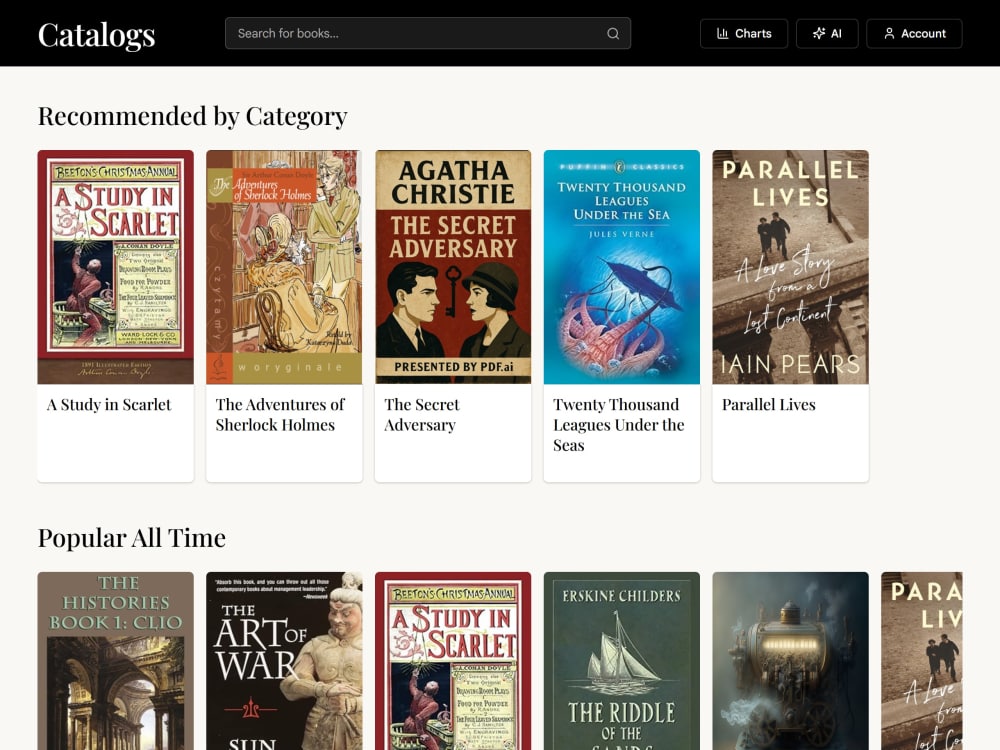Click the magnifier search icon

tap(613, 34)
